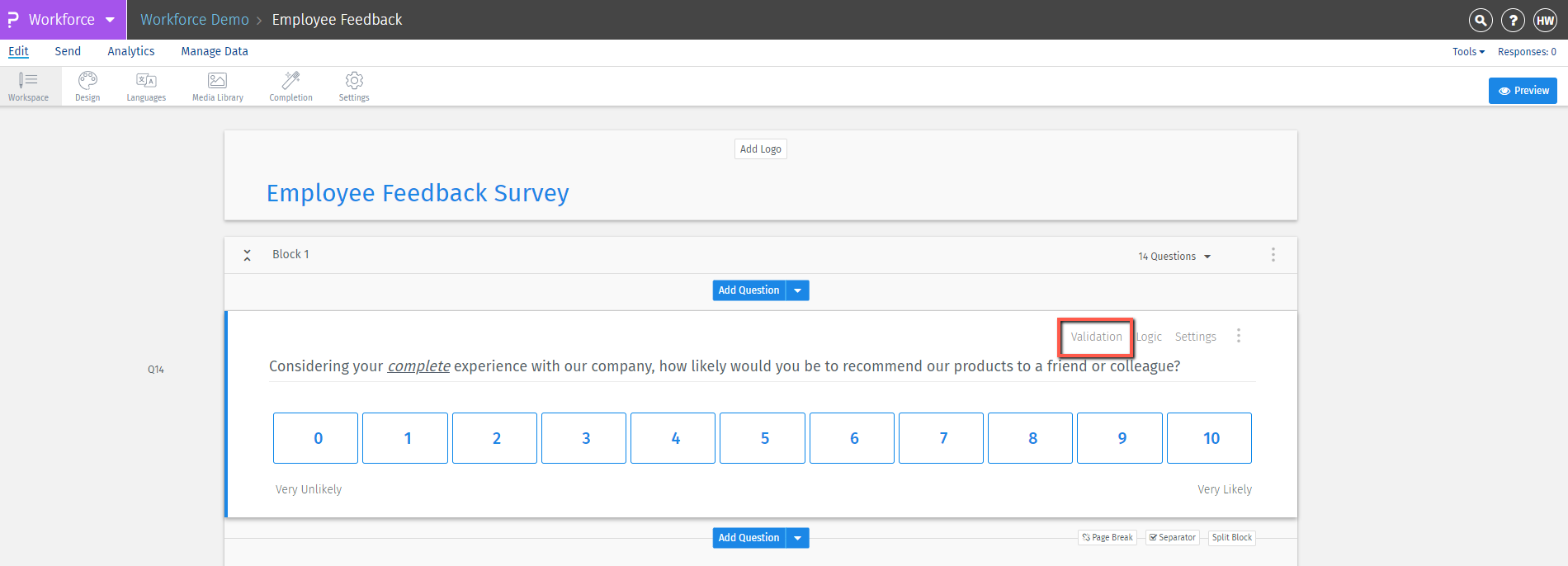Expand the bottom Add Question dropdown arrow
Screen dimensions: 1568x566
click(x=797, y=538)
